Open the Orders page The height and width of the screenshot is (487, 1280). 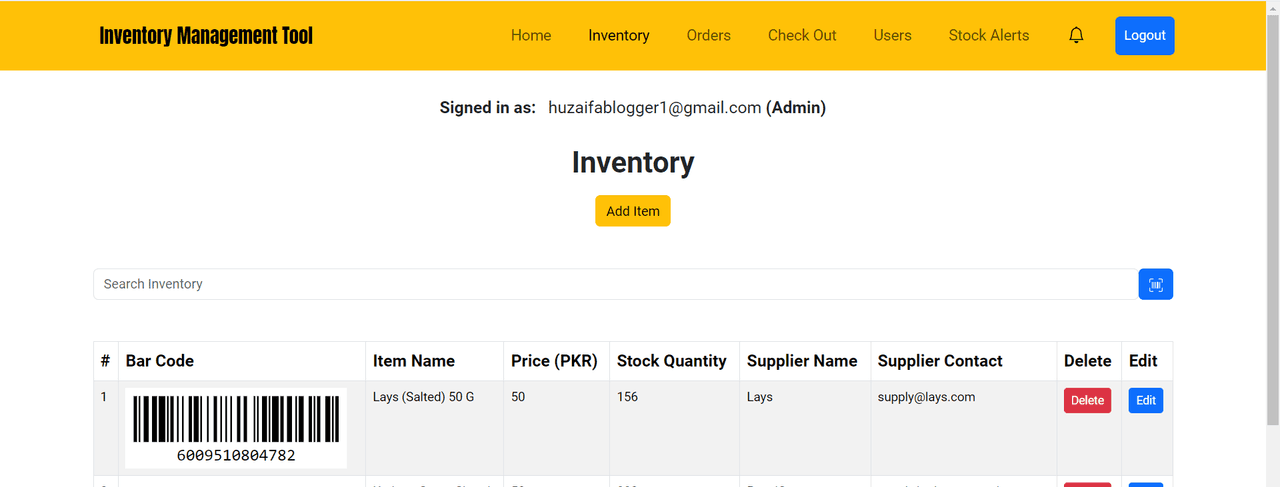coord(708,36)
